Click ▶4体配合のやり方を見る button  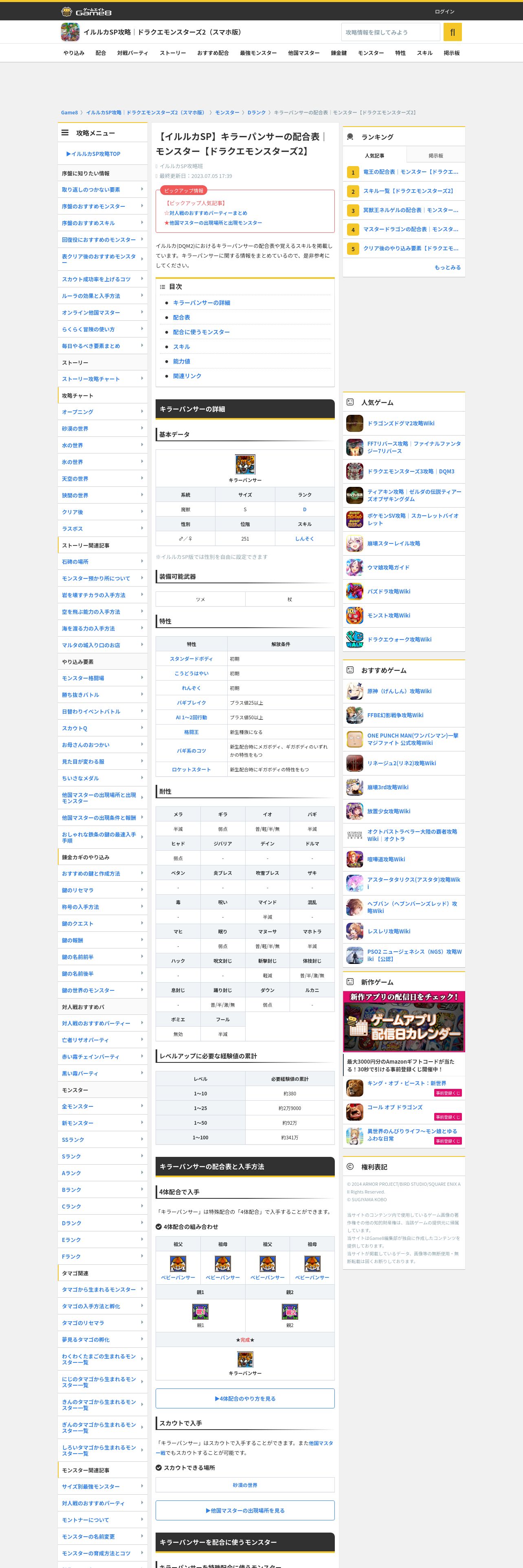pos(245,1398)
